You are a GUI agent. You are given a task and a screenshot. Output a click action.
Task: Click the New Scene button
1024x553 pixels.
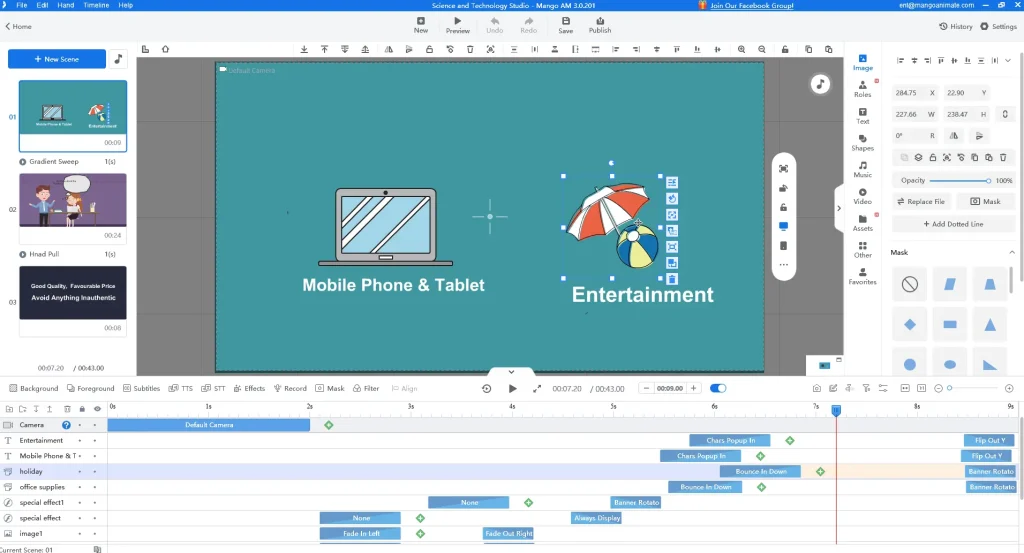point(56,60)
